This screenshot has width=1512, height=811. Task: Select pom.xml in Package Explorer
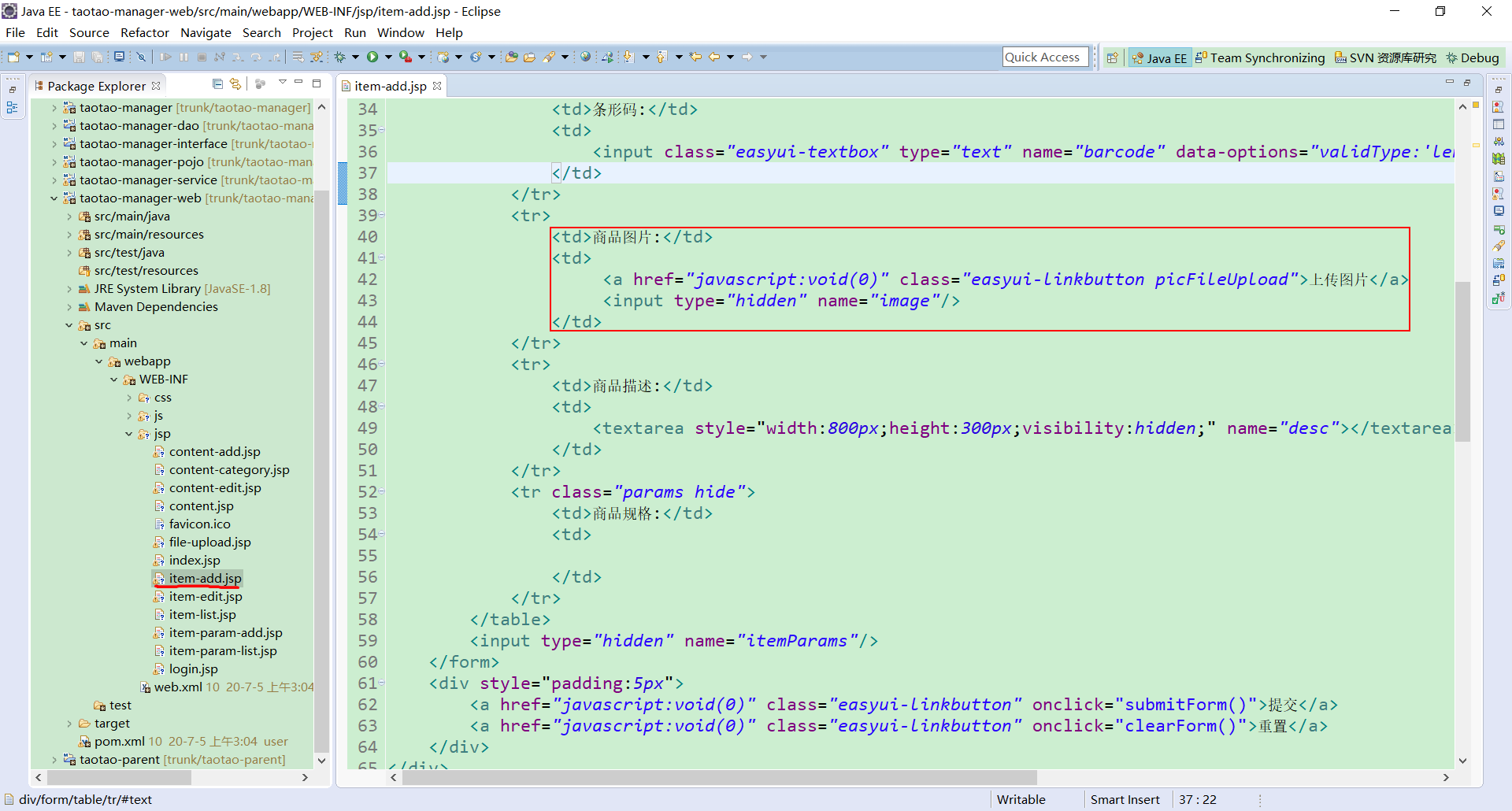pyautogui.click(x=119, y=742)
